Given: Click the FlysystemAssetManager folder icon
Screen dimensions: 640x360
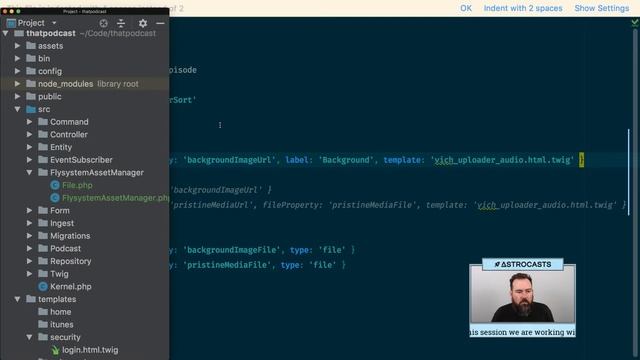Looking at the screenshot, I should [43, 172].
